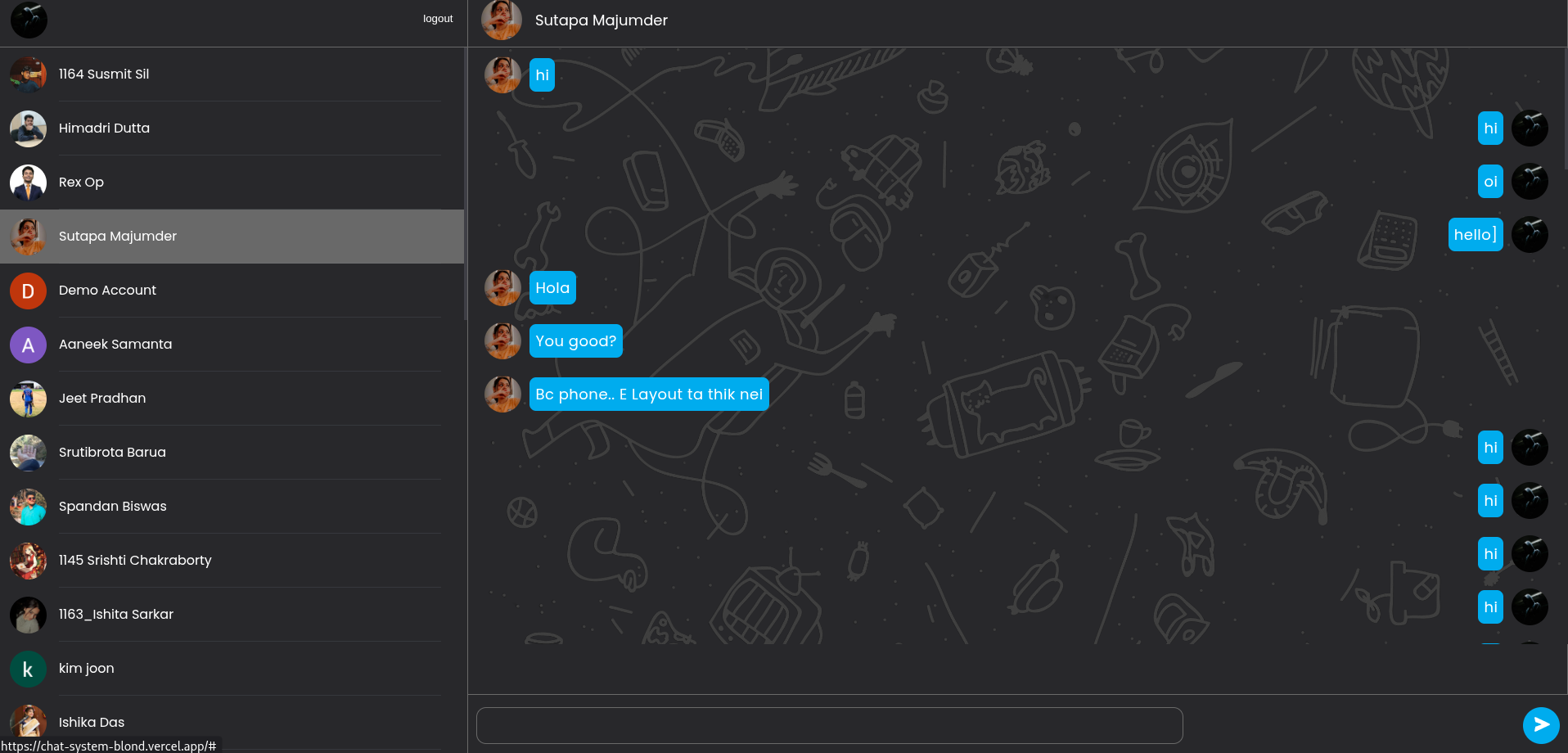Click the send message icon
Screen dimensions: 1568x753
pos(1540,725)
